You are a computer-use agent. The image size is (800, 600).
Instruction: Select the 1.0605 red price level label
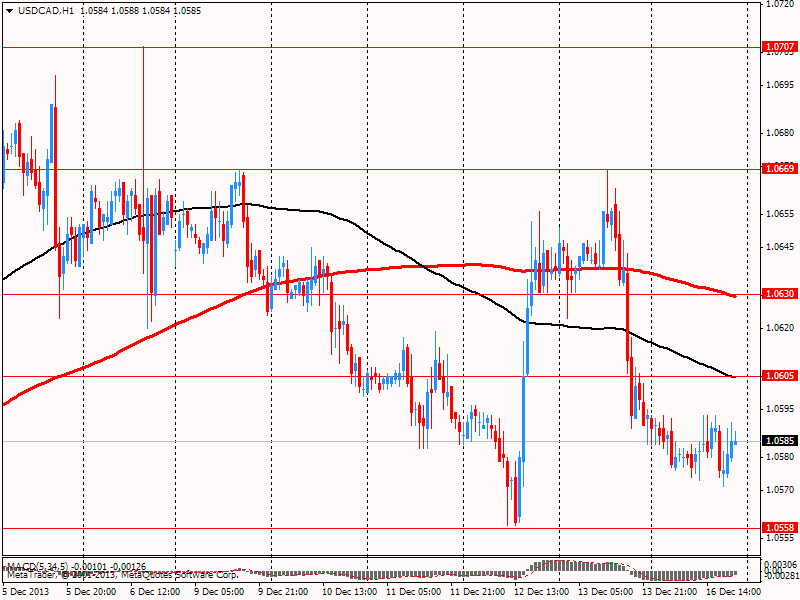(780, 376)
